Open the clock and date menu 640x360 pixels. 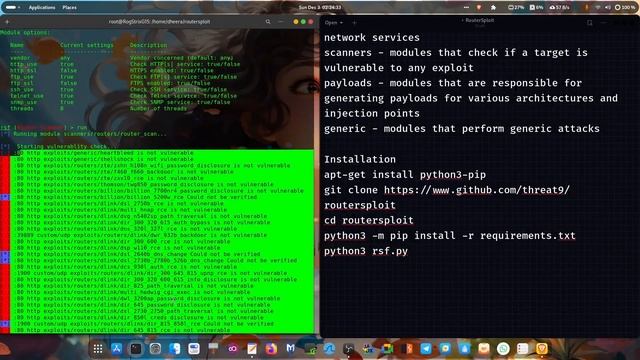tap(320, 7)
